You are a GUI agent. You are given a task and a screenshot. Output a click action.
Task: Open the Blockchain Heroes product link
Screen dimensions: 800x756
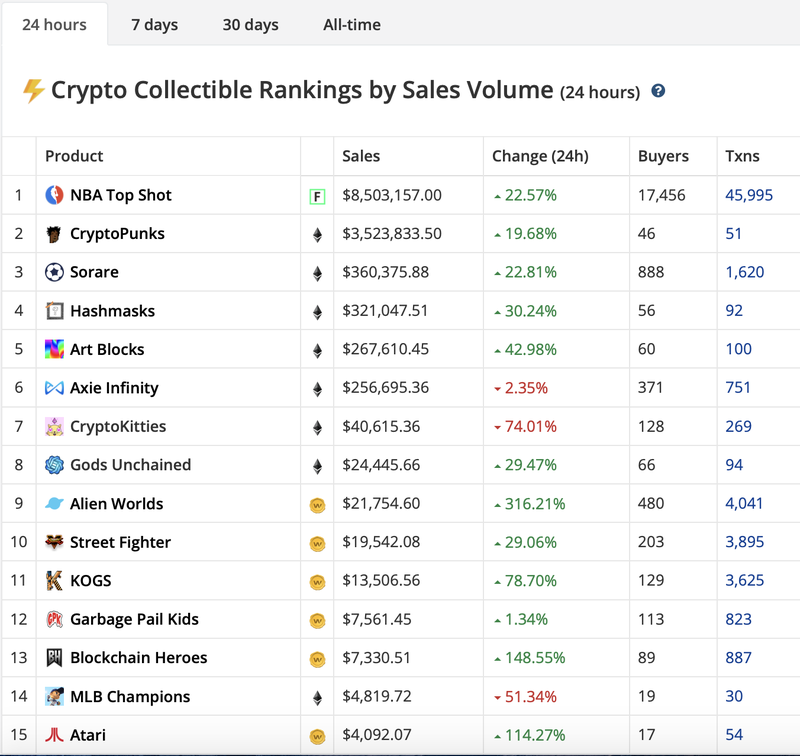pyautogui.click(x=139, y=658)
